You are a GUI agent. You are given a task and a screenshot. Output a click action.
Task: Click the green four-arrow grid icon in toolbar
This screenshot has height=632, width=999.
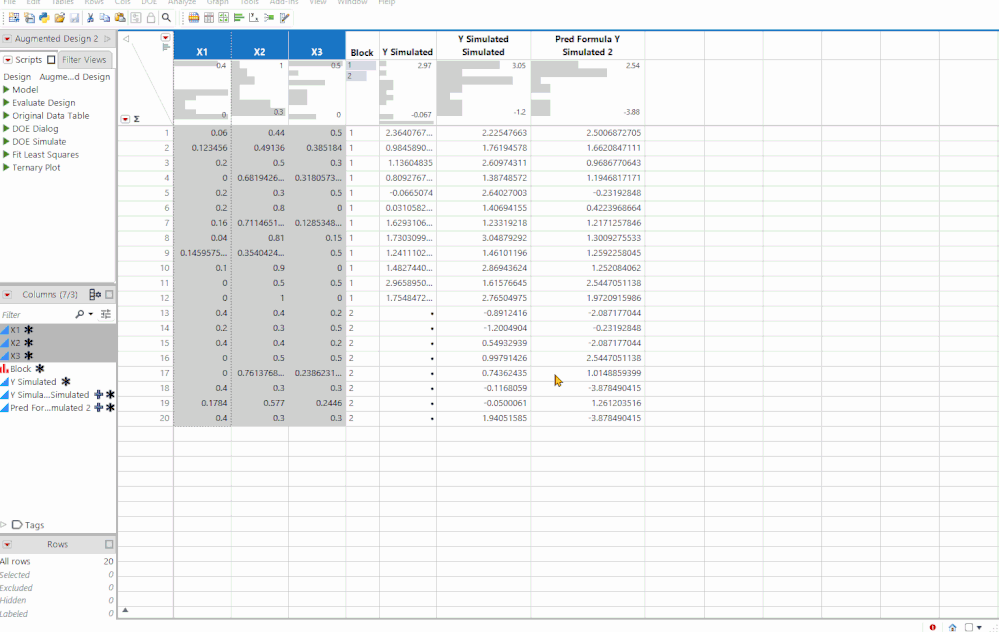(x=224, y=18)
